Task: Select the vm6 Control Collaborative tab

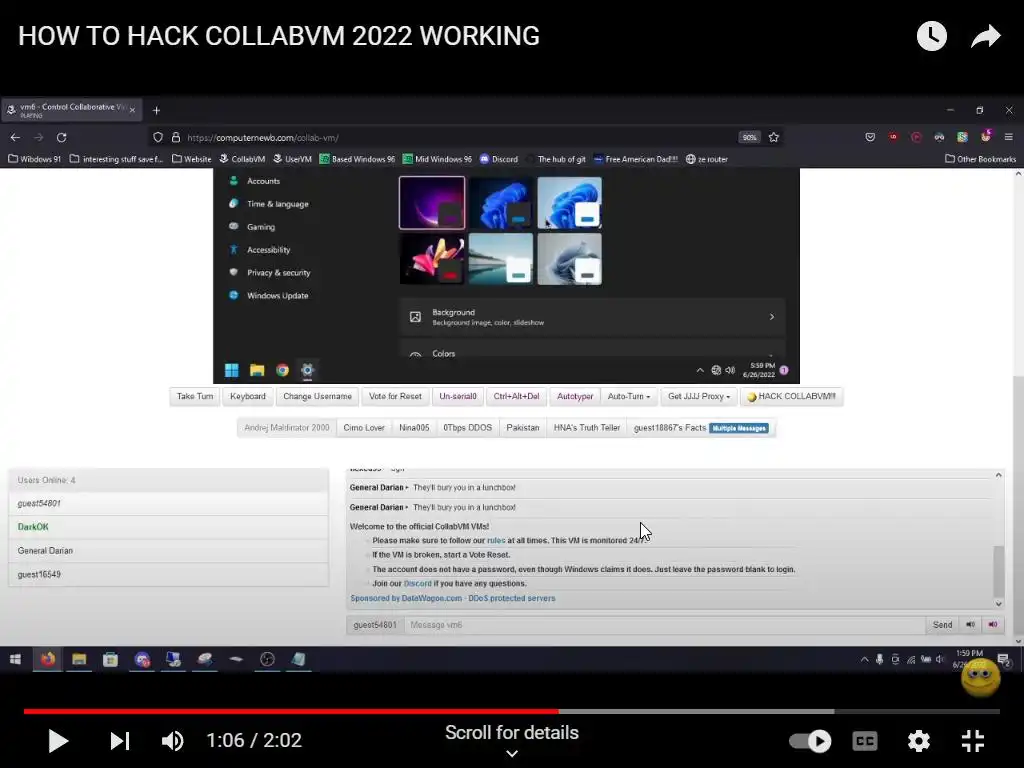Action: 71,110
